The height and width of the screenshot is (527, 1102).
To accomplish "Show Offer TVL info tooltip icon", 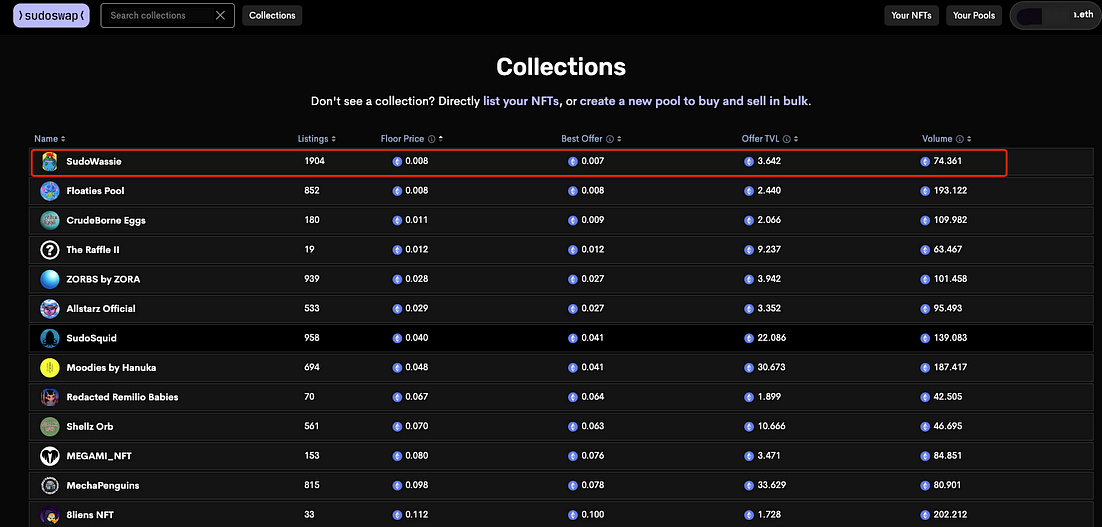I will click(x=786, y=139).
